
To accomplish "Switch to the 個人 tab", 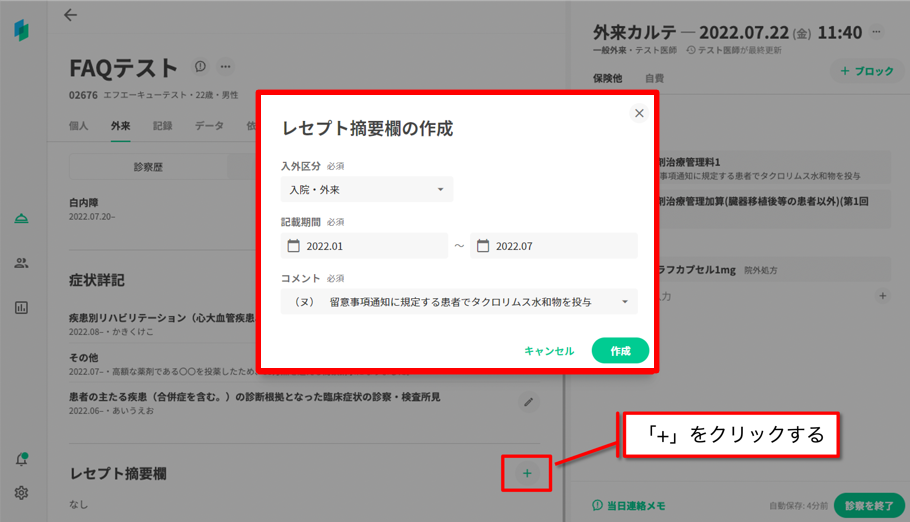I will coord(78,126).
